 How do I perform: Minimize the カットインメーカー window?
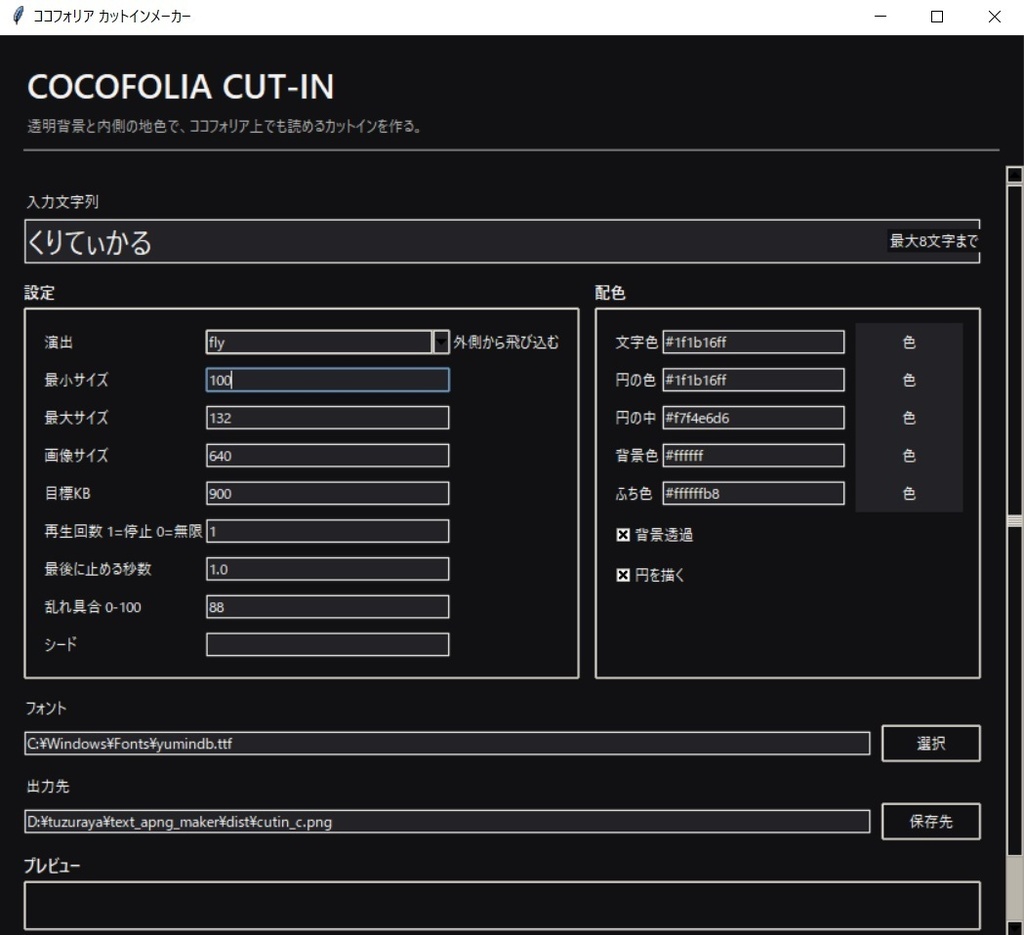point(880,16)
